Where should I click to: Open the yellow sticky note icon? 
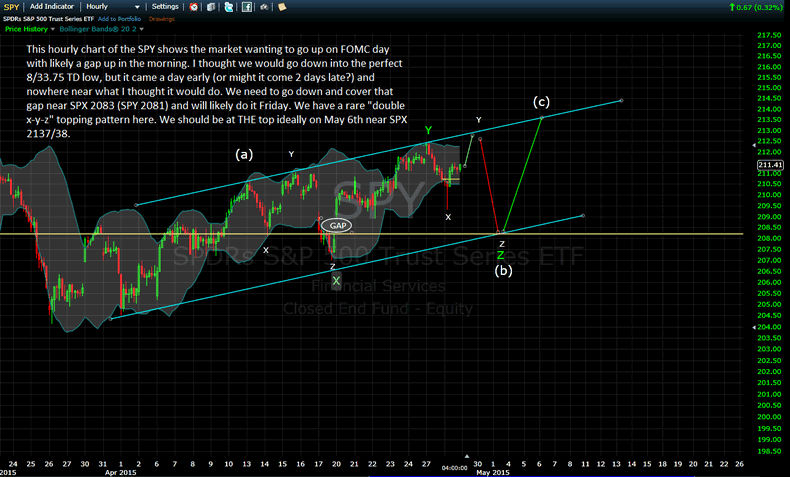coord(282,7)
